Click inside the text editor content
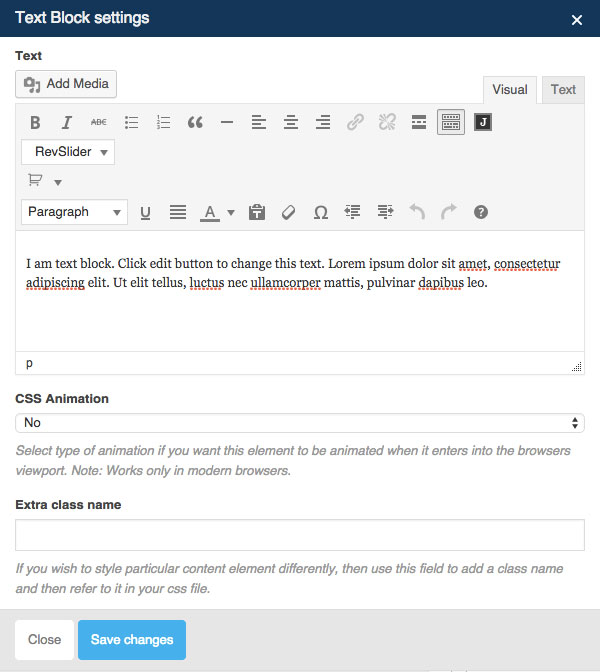The height and width of the screenshot is (672, 600). point(300,291)
